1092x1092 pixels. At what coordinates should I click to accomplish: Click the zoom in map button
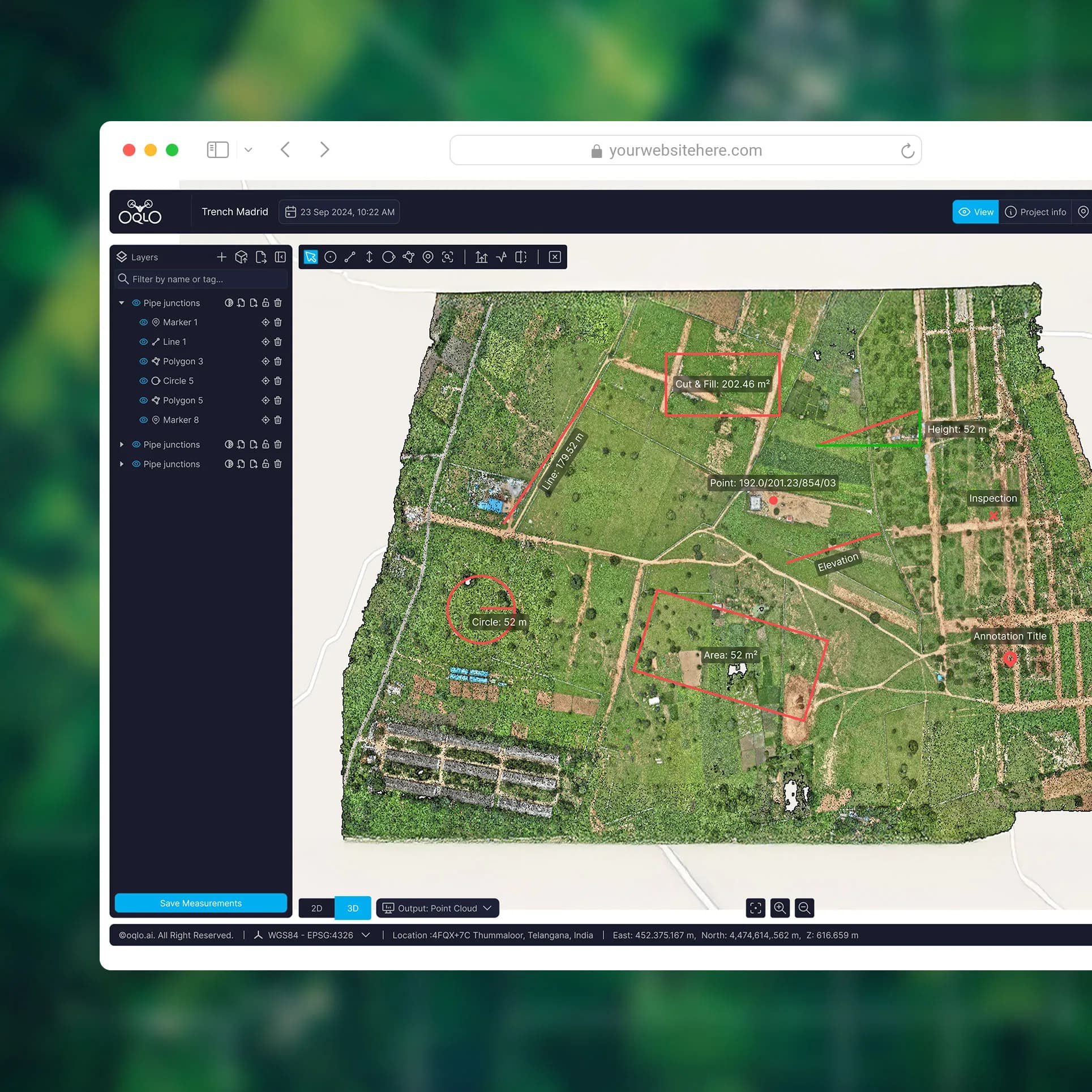coord(780,908)
